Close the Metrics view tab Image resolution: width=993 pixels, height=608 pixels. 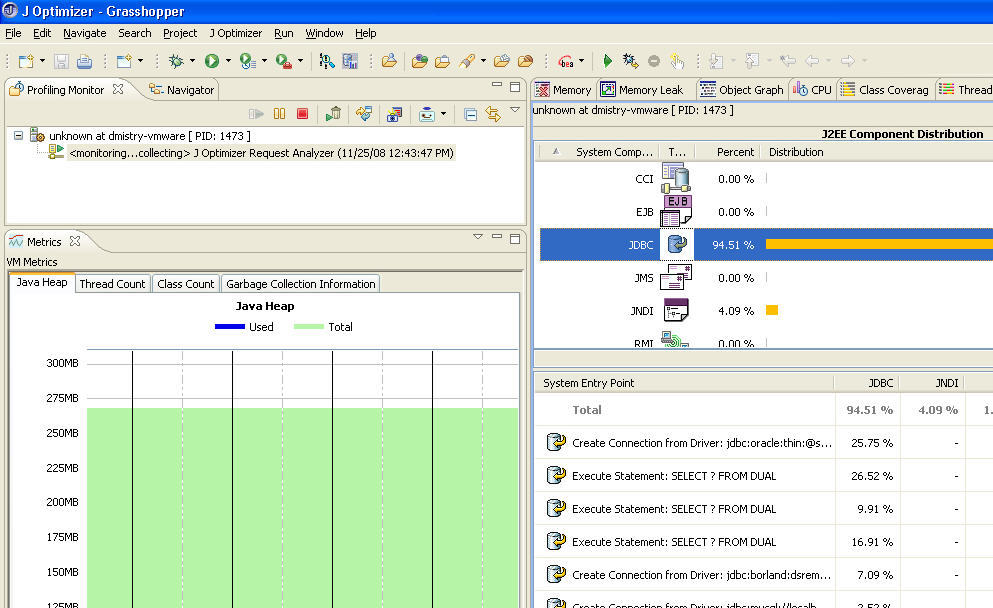[75, 241]
